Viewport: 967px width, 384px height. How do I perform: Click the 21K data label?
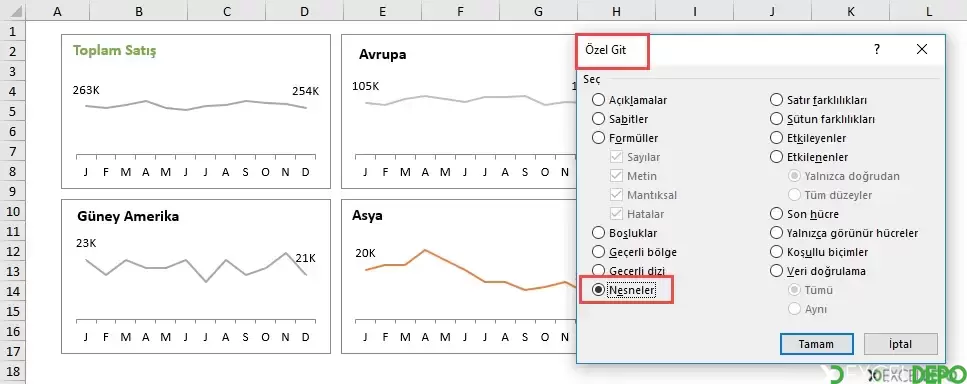(305, 258)
